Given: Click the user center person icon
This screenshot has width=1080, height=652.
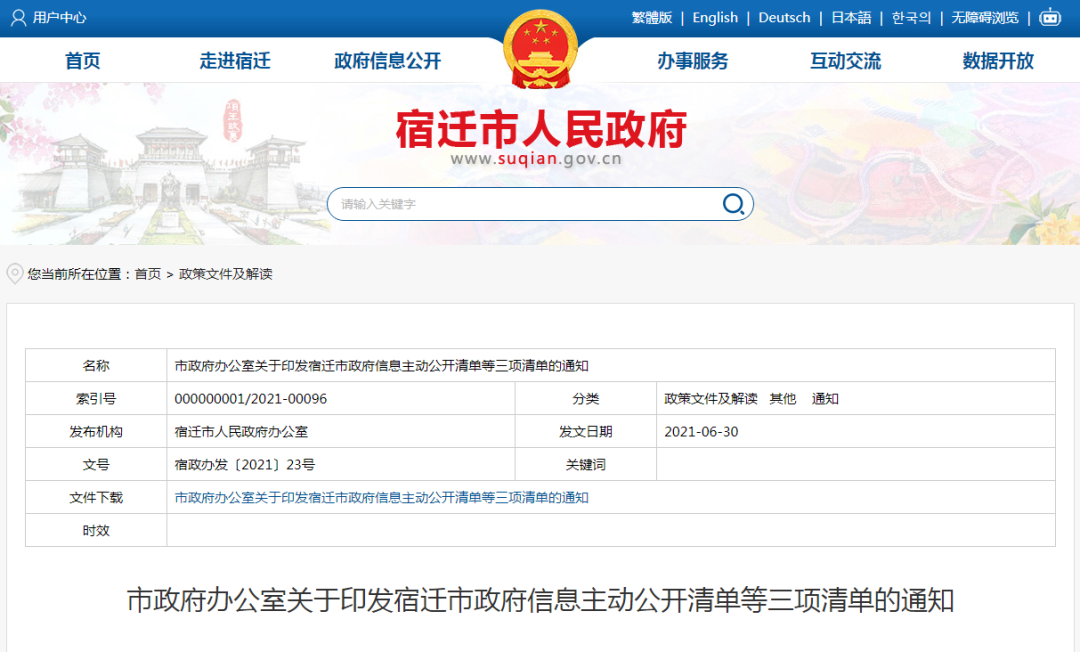Looking at the screenshot, I should click(19, 17).
